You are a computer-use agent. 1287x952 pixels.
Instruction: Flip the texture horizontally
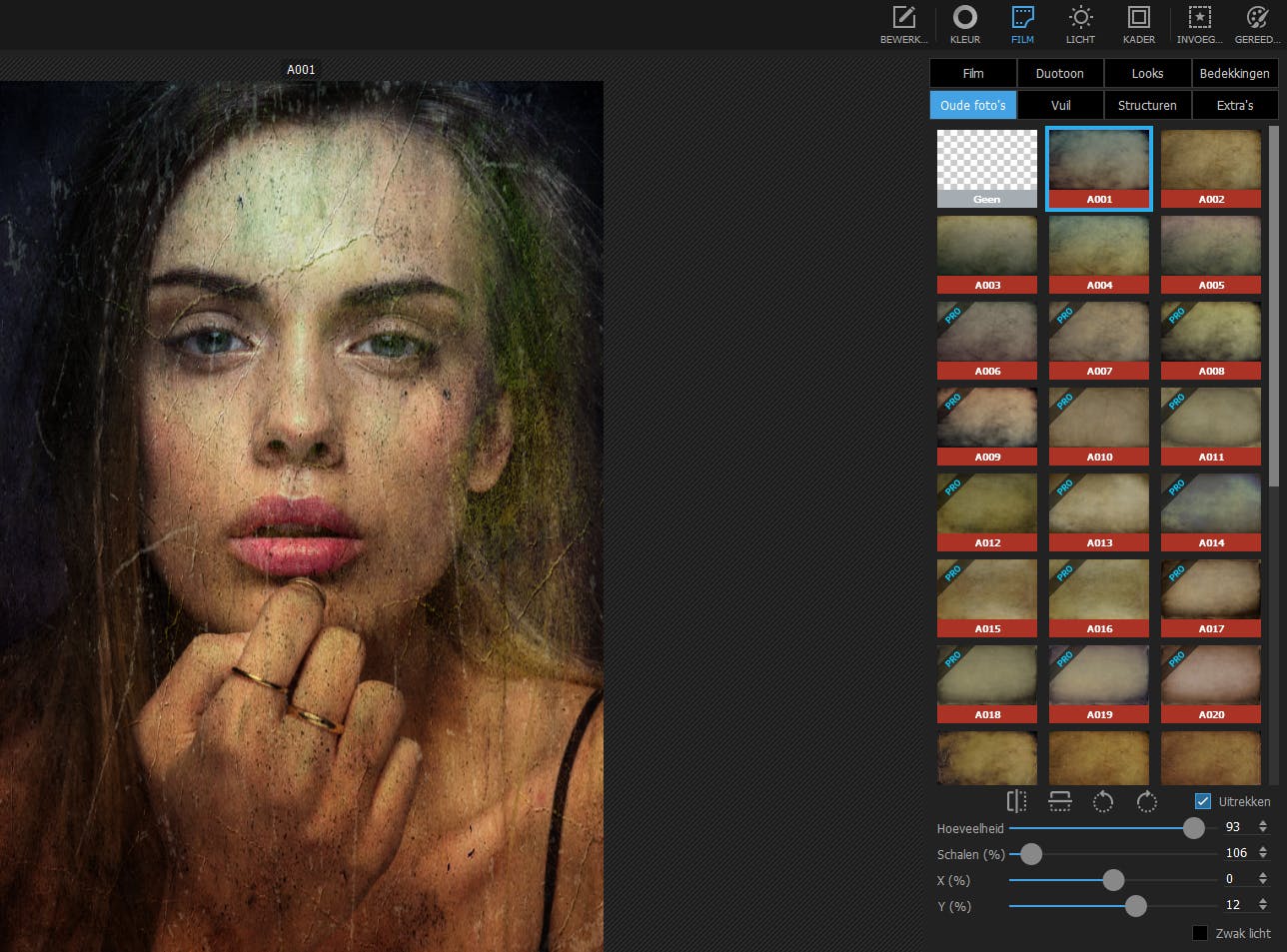[x=1016, y=801]
